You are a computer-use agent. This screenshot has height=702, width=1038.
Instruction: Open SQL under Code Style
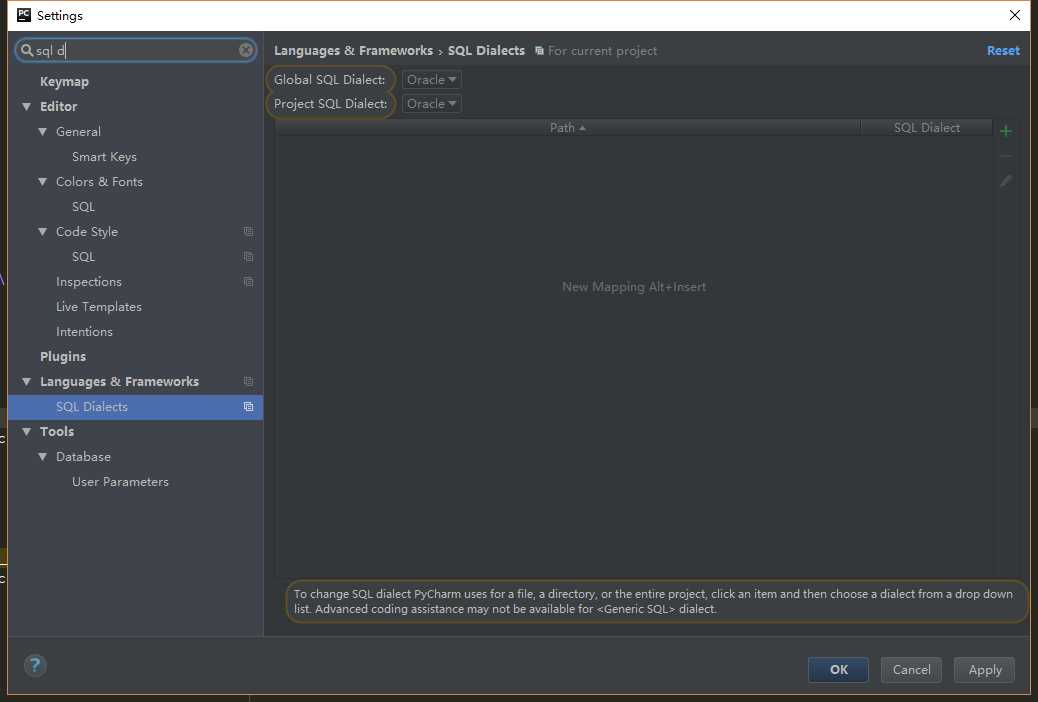tap(83, 257)
